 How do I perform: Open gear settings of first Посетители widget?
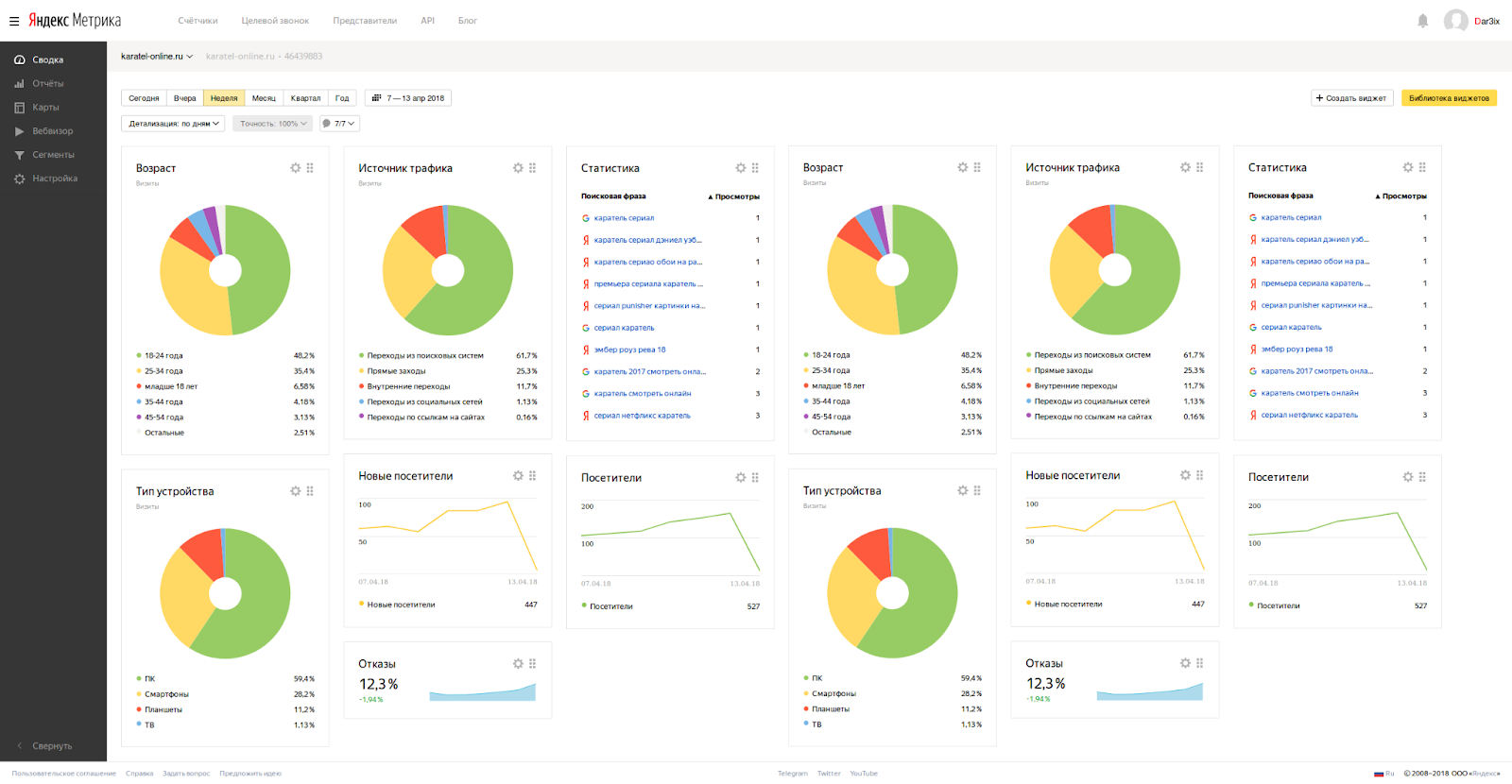point(741,478)
